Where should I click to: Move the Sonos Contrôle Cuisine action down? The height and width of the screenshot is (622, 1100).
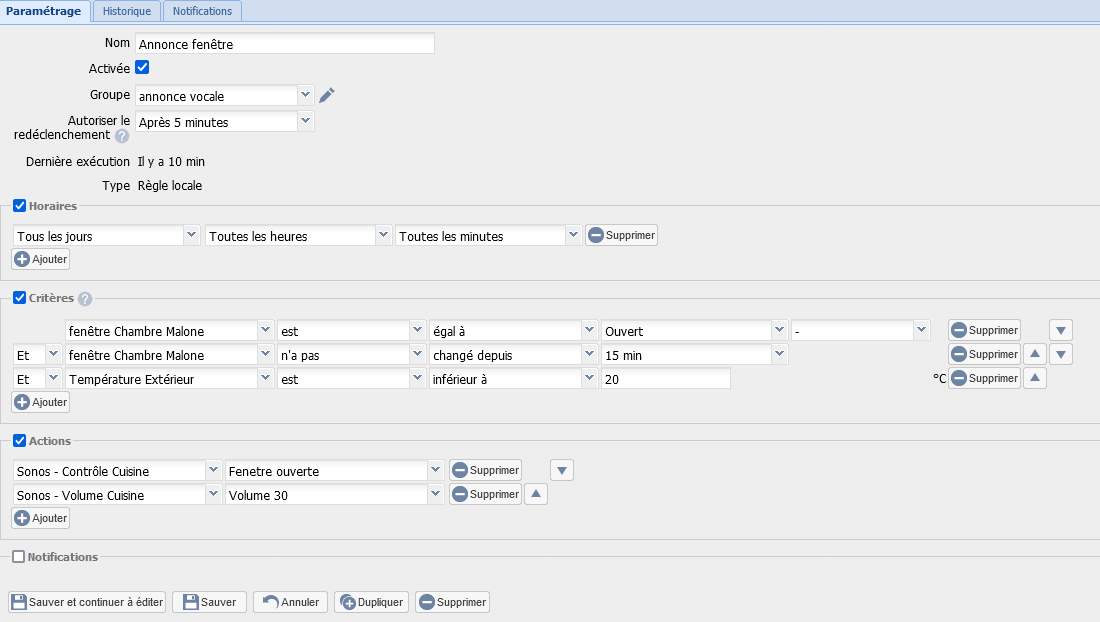562,470
